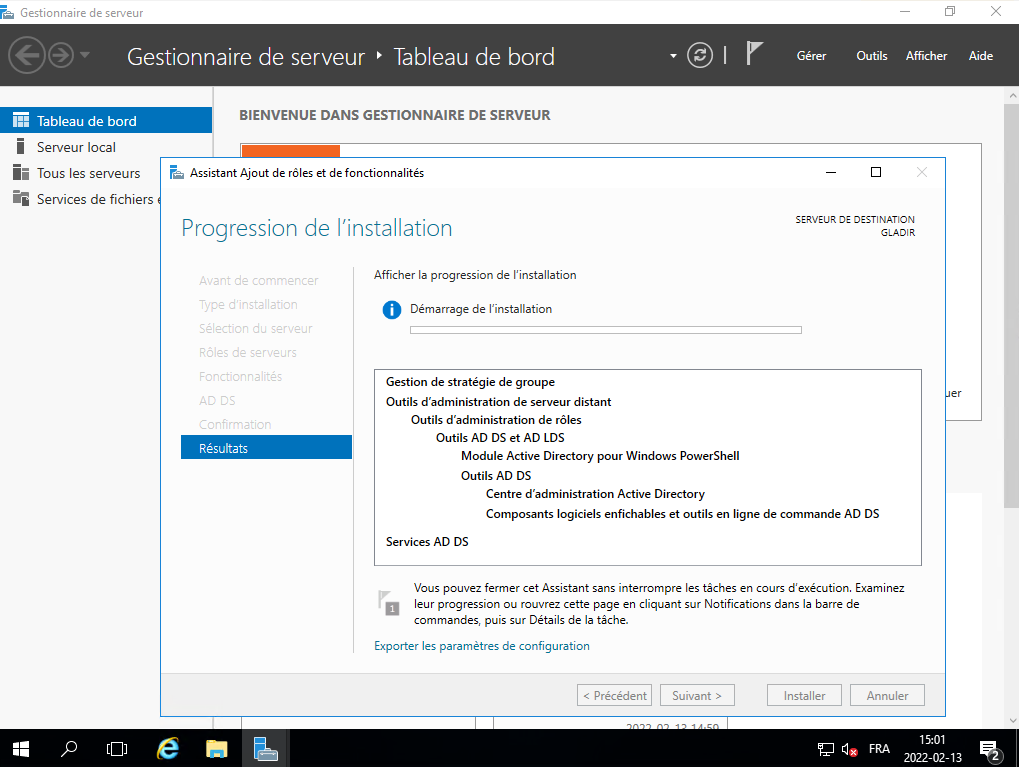Click the FRA language indicator
The height and width of the screenshot is (767, 1019).
click(x=879, y=749)
